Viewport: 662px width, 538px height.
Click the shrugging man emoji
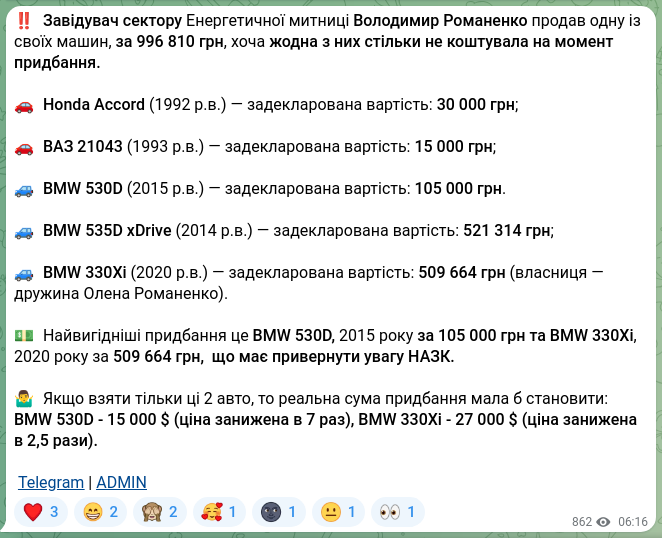(x=24, y=399)
